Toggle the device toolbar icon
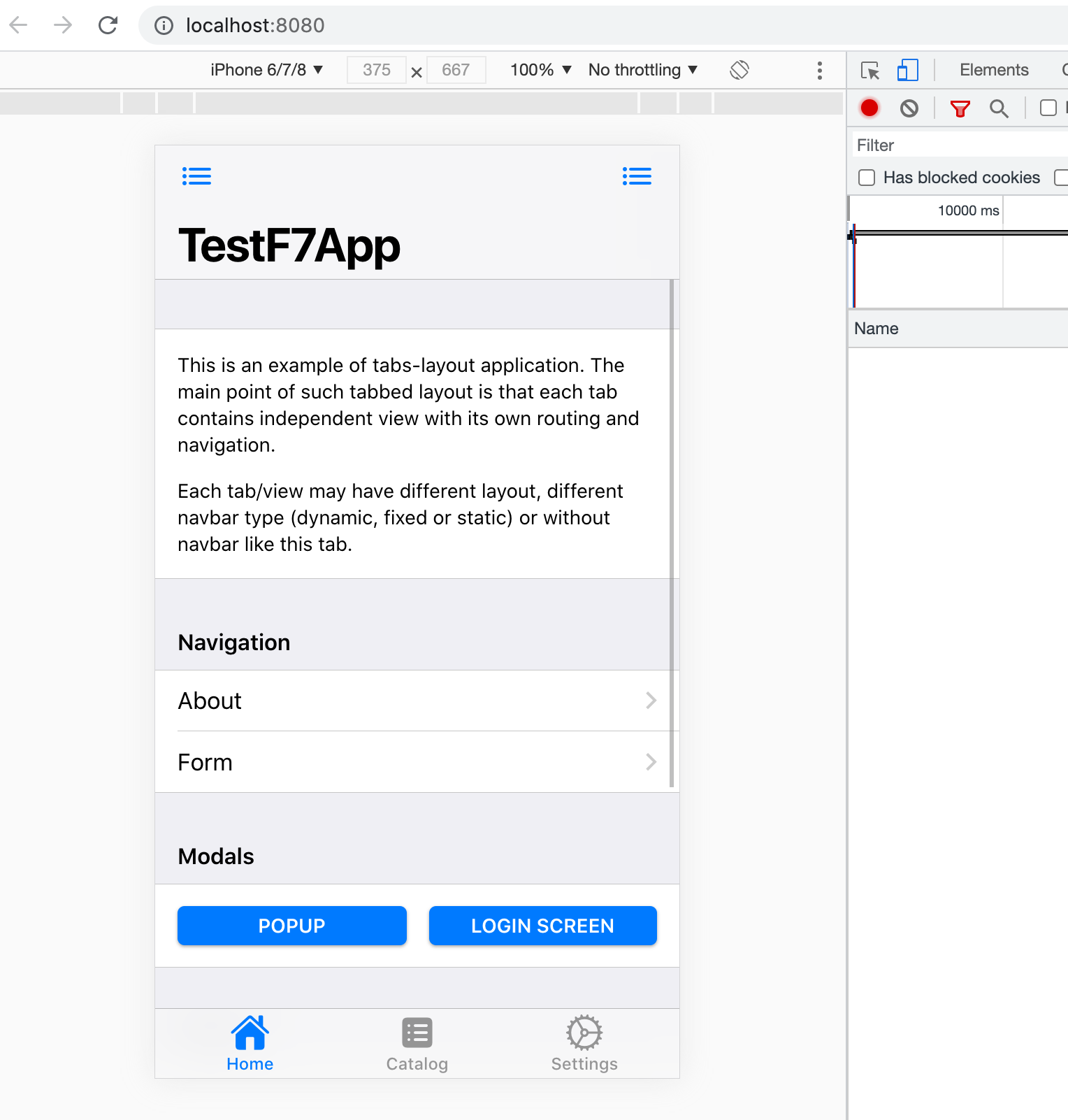Screen dimensions: 1068x1120 907,70
